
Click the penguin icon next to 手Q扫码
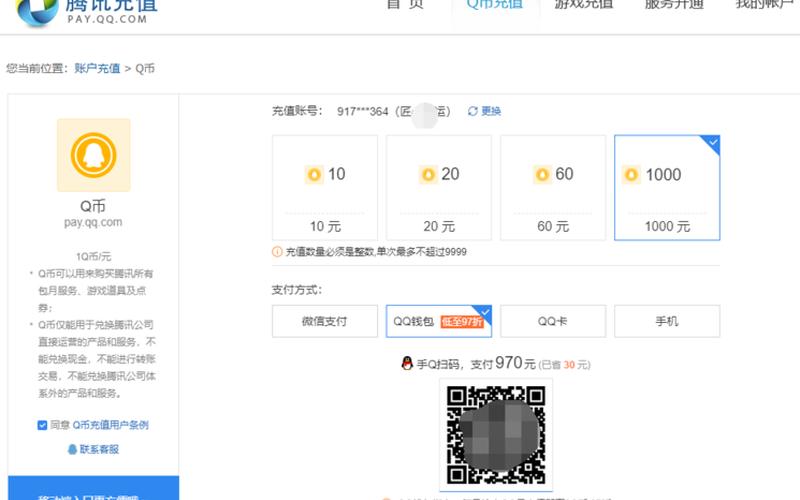point(407,363)
